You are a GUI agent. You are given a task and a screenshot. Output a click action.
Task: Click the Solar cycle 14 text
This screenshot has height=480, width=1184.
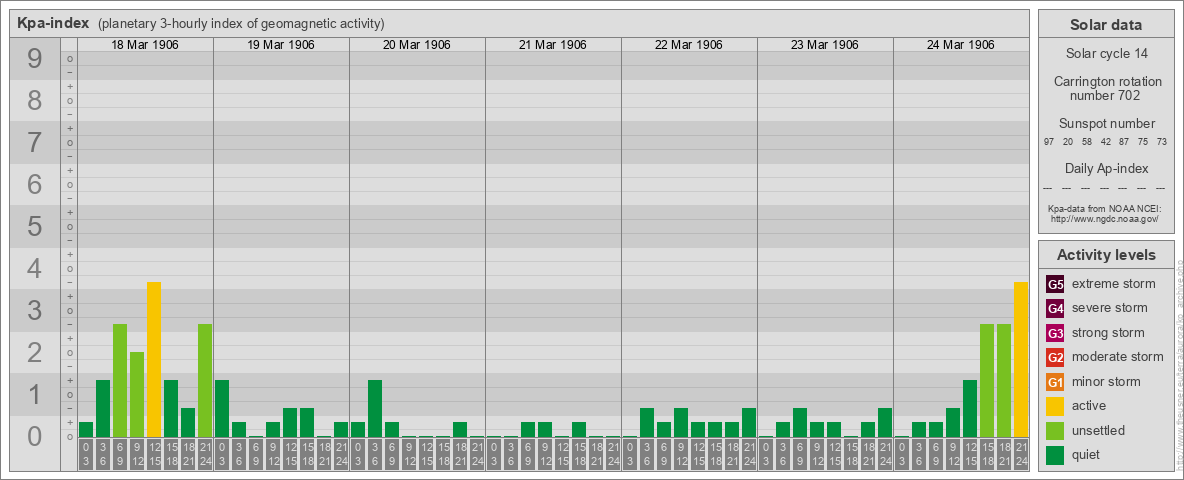pos(1105,54)
